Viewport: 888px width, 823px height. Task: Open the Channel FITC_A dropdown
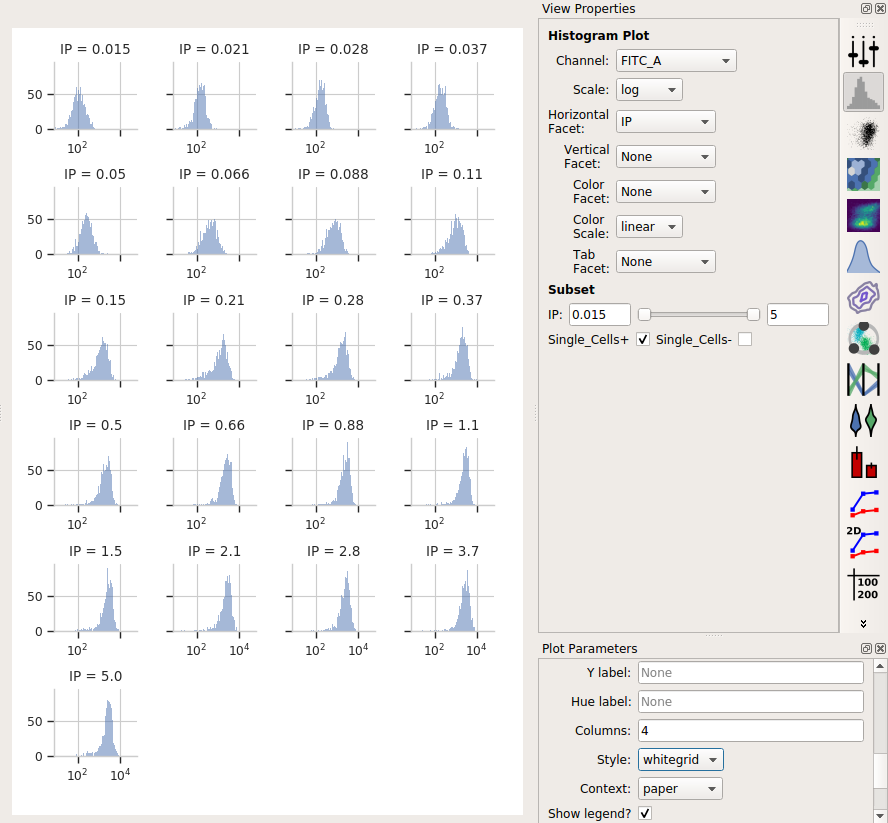[676, 61]
